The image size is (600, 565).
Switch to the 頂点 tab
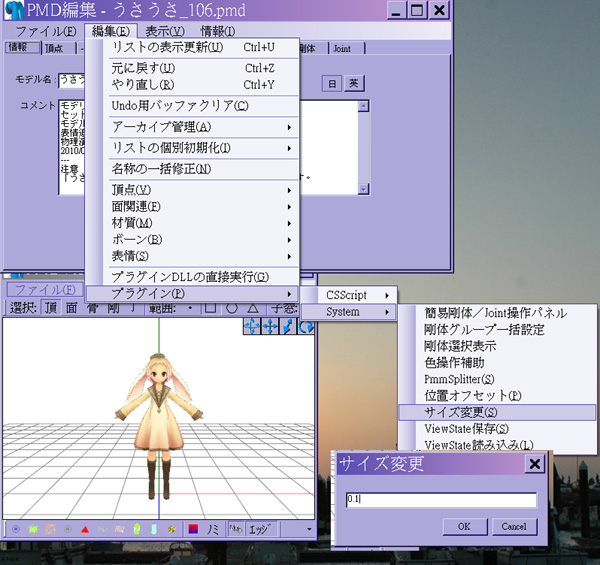(57, 48)
